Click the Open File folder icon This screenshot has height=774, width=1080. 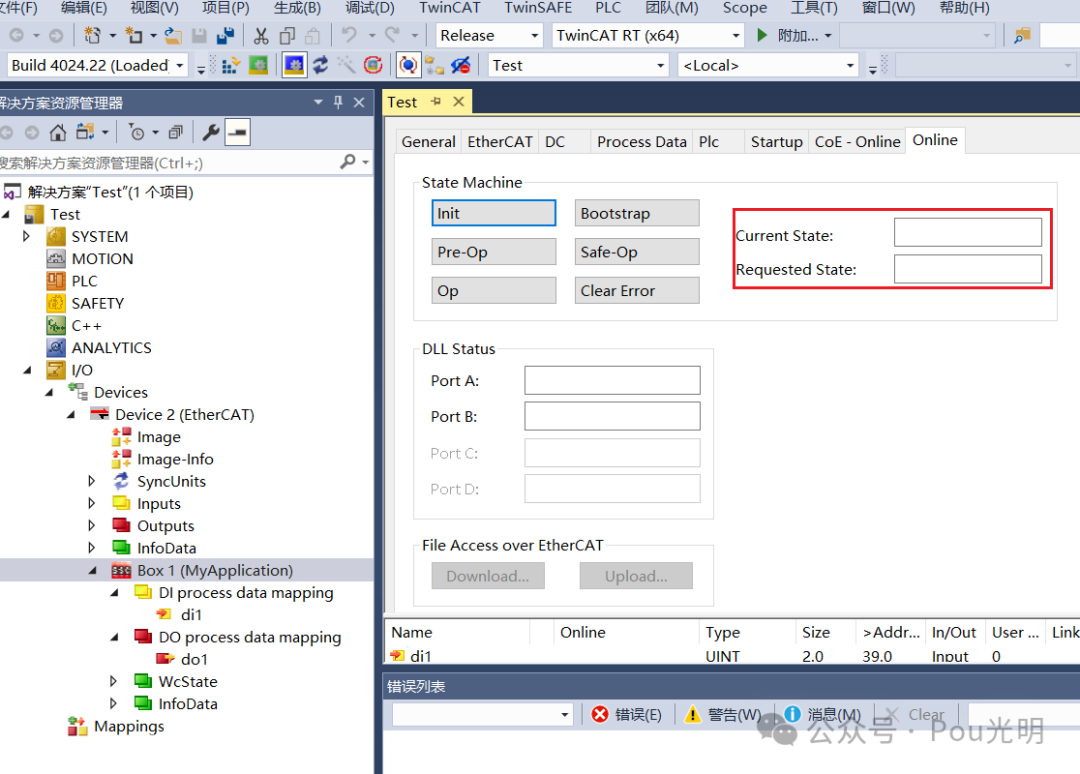[173, 35]
